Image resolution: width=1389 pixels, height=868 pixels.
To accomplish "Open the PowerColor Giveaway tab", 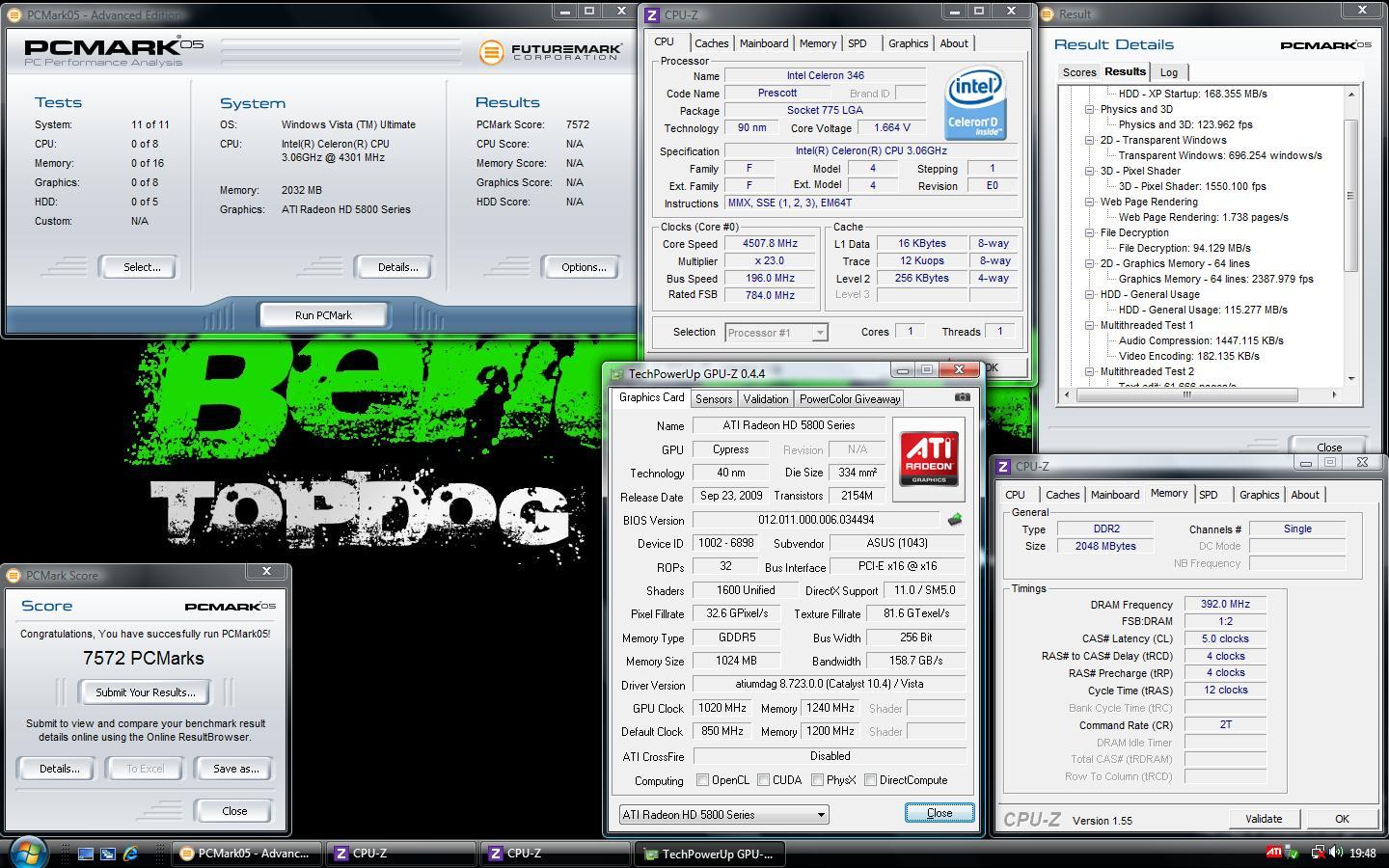I will pyautogui.click(x=850, y=399).
